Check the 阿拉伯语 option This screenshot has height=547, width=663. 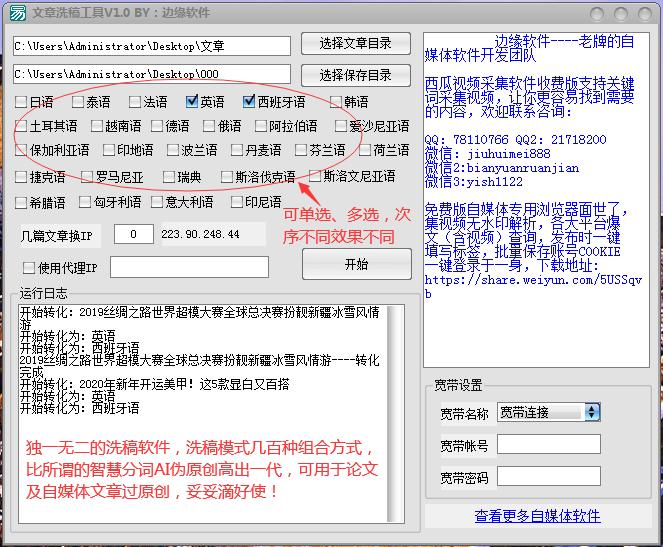261,126
